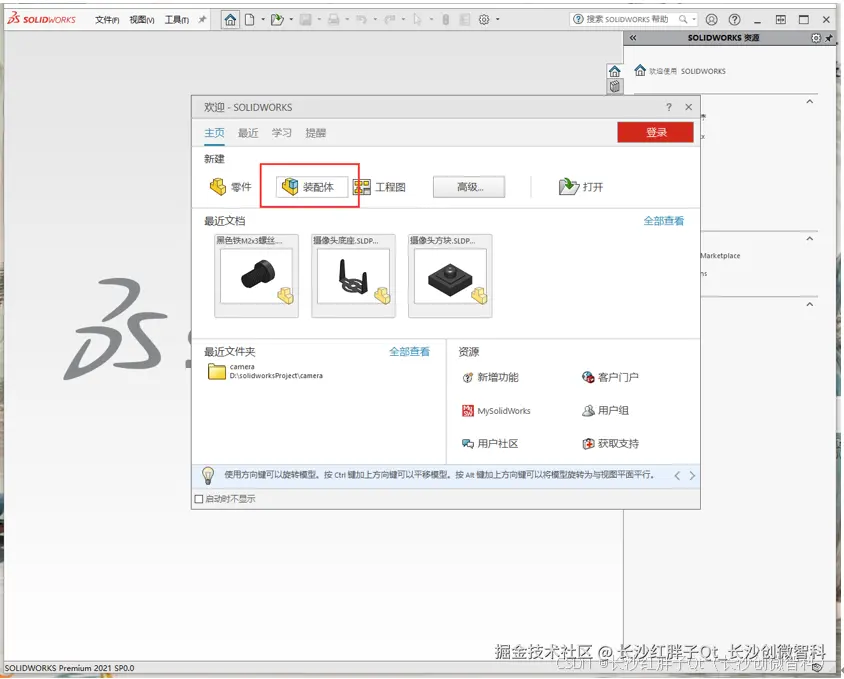Enable the 启动时不显示 checkbox
The image size is (844, 679).
coord(198,497)
